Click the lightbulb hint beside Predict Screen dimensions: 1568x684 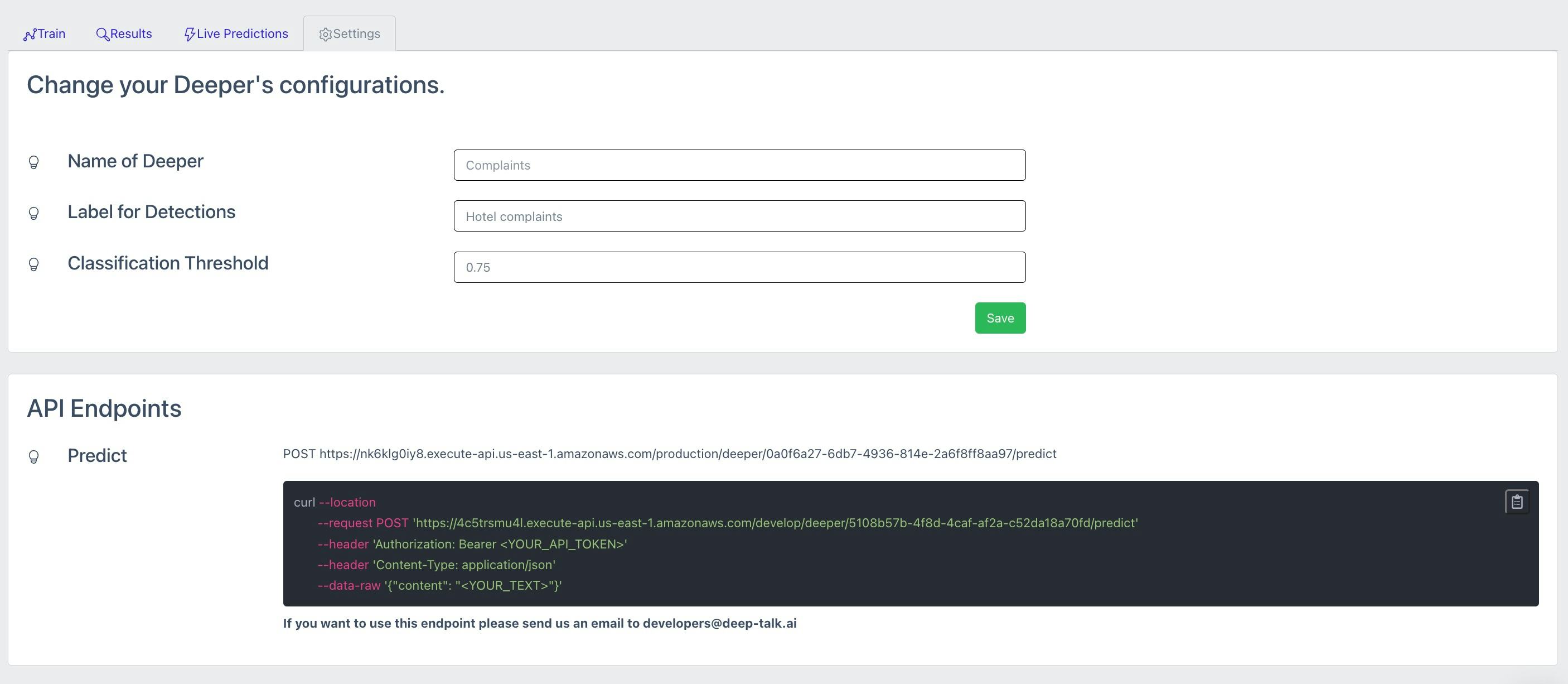click(34, 457)
